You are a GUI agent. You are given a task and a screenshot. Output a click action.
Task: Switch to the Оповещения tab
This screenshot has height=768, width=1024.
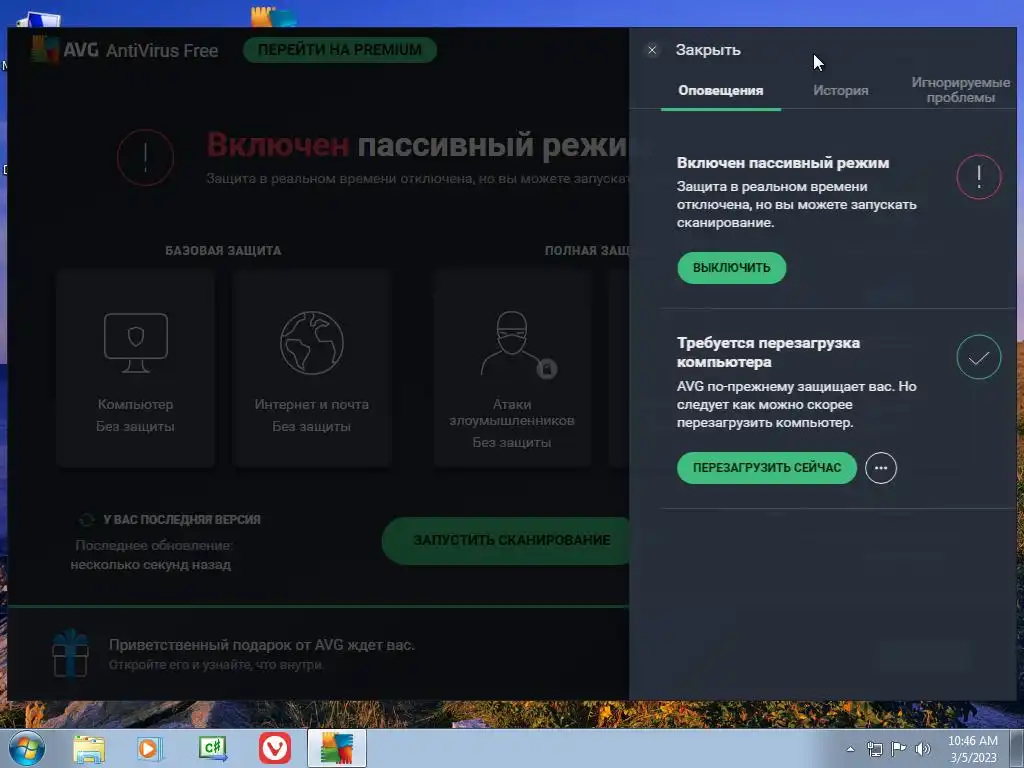[x=720, y=91]
